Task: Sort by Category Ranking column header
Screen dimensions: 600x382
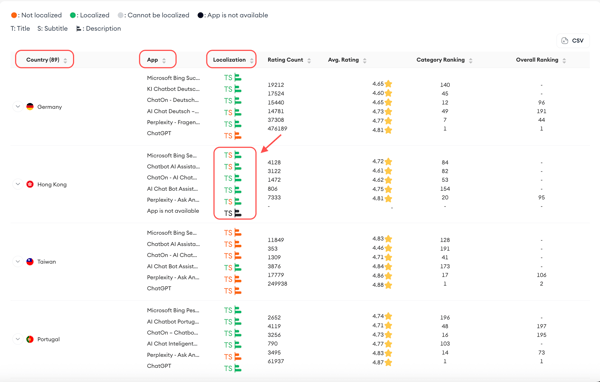Action: pyautogui.click(x=444, y=60)
